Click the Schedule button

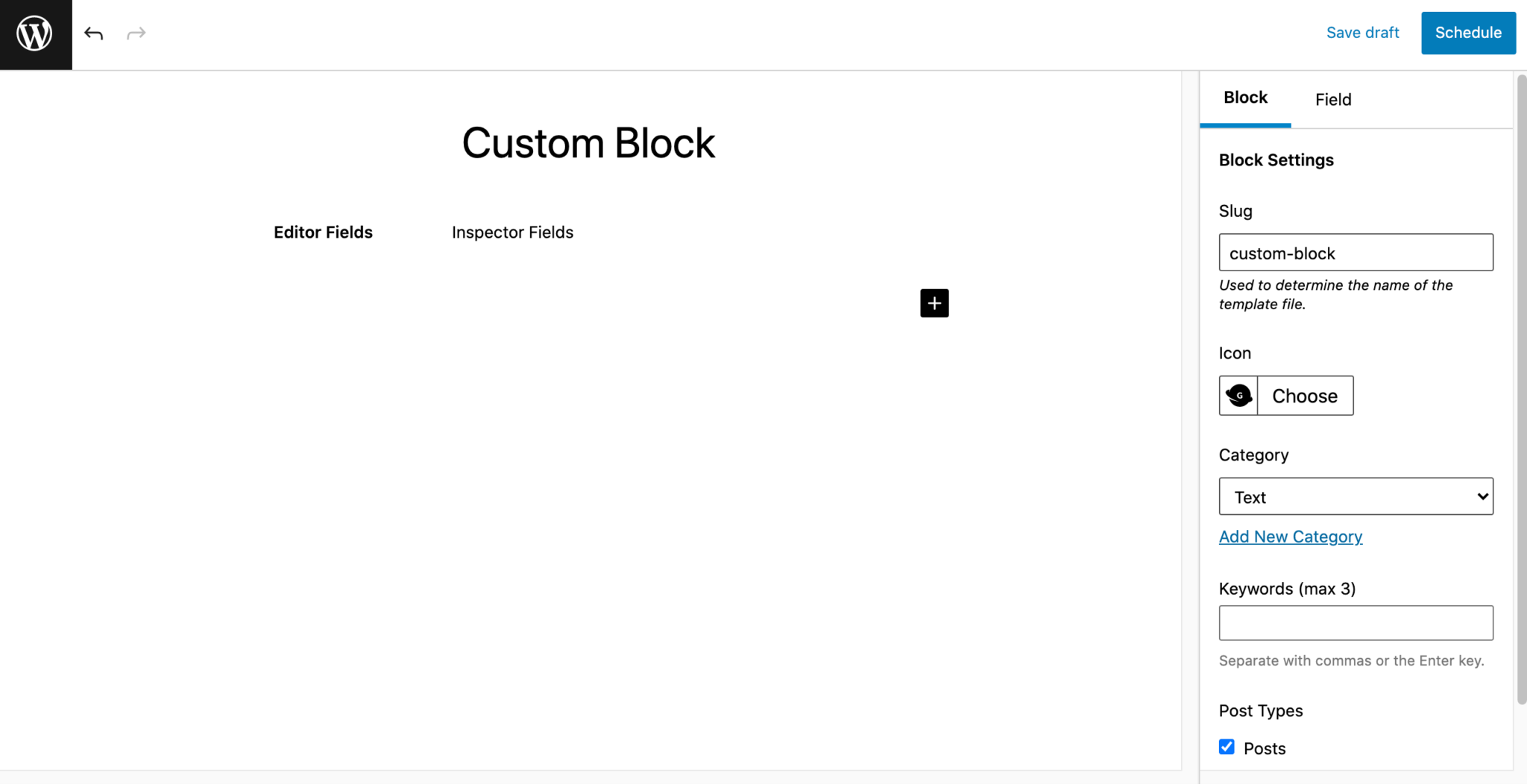click(1467, 33)
